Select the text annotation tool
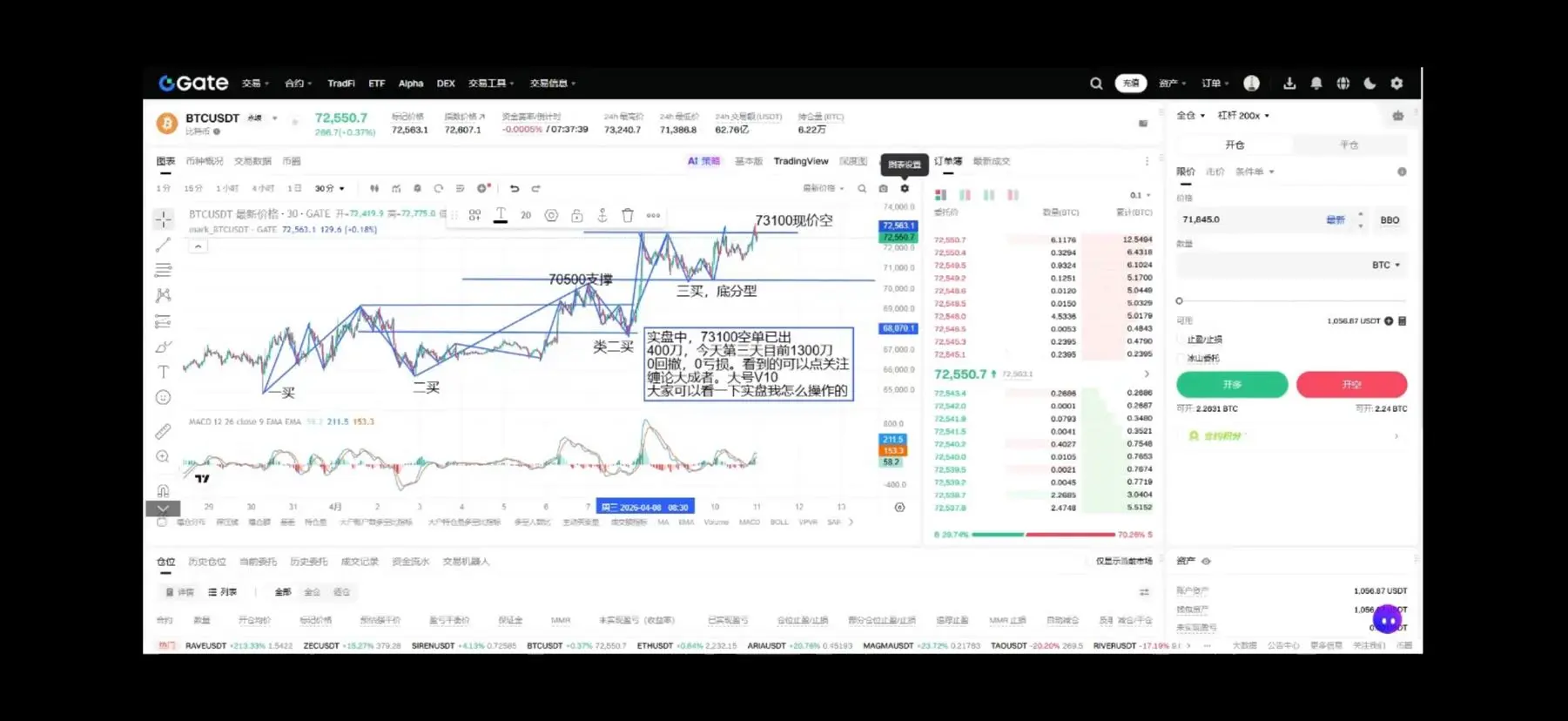This screenshot has height=721, width=1568. pos(163,372)
